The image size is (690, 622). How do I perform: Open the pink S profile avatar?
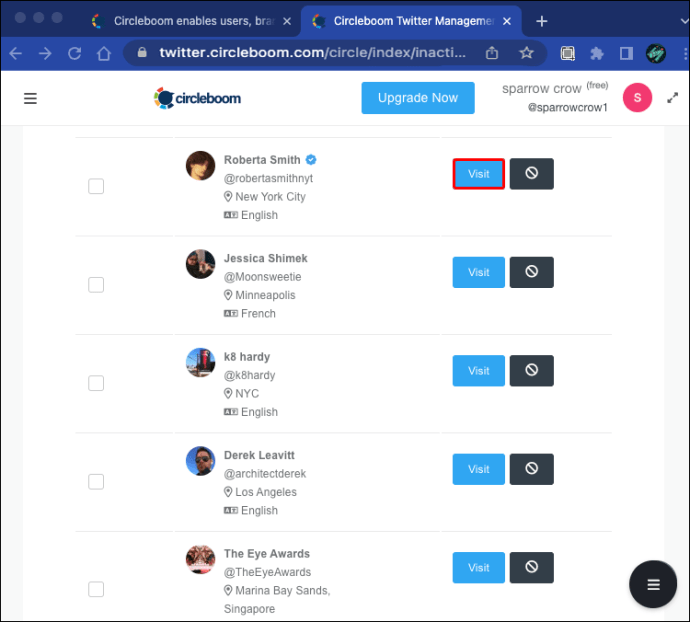tap(637, 98)
